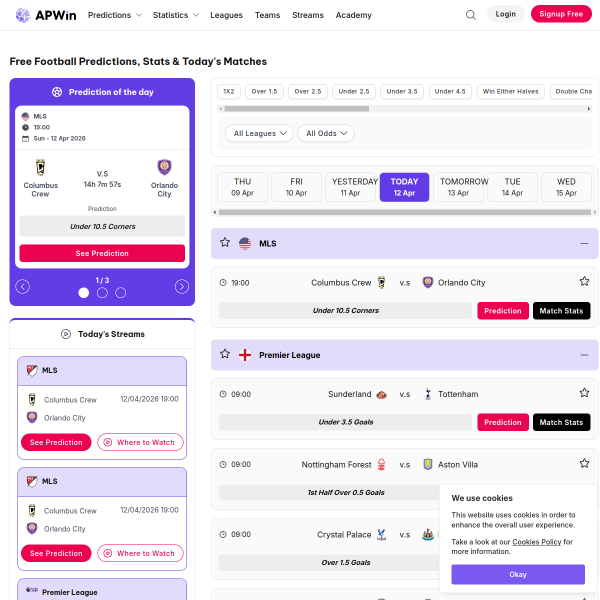Click Signup Free
The height and width of the screenshot is (600, 600).
[x=561, y=14]
